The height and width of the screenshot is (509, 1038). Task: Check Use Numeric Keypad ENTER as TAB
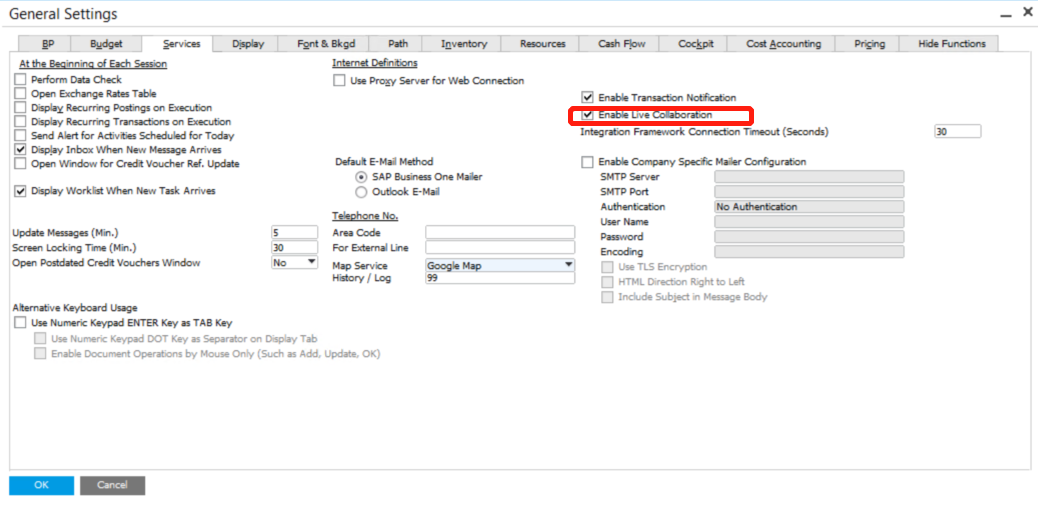(21, 323)
